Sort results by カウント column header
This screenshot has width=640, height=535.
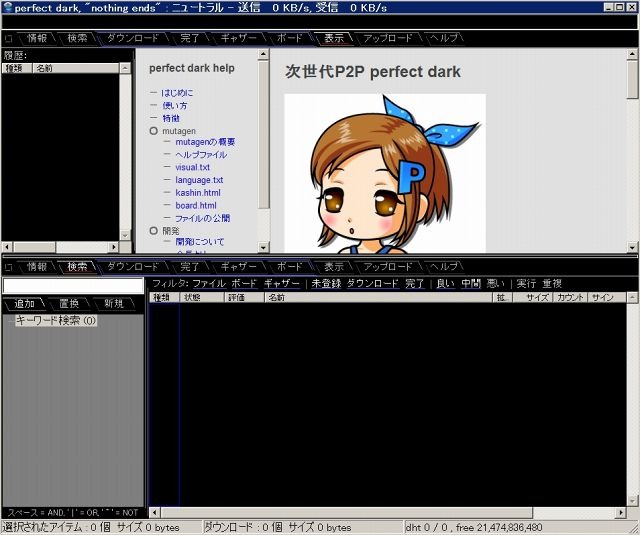tap(570, 297)
